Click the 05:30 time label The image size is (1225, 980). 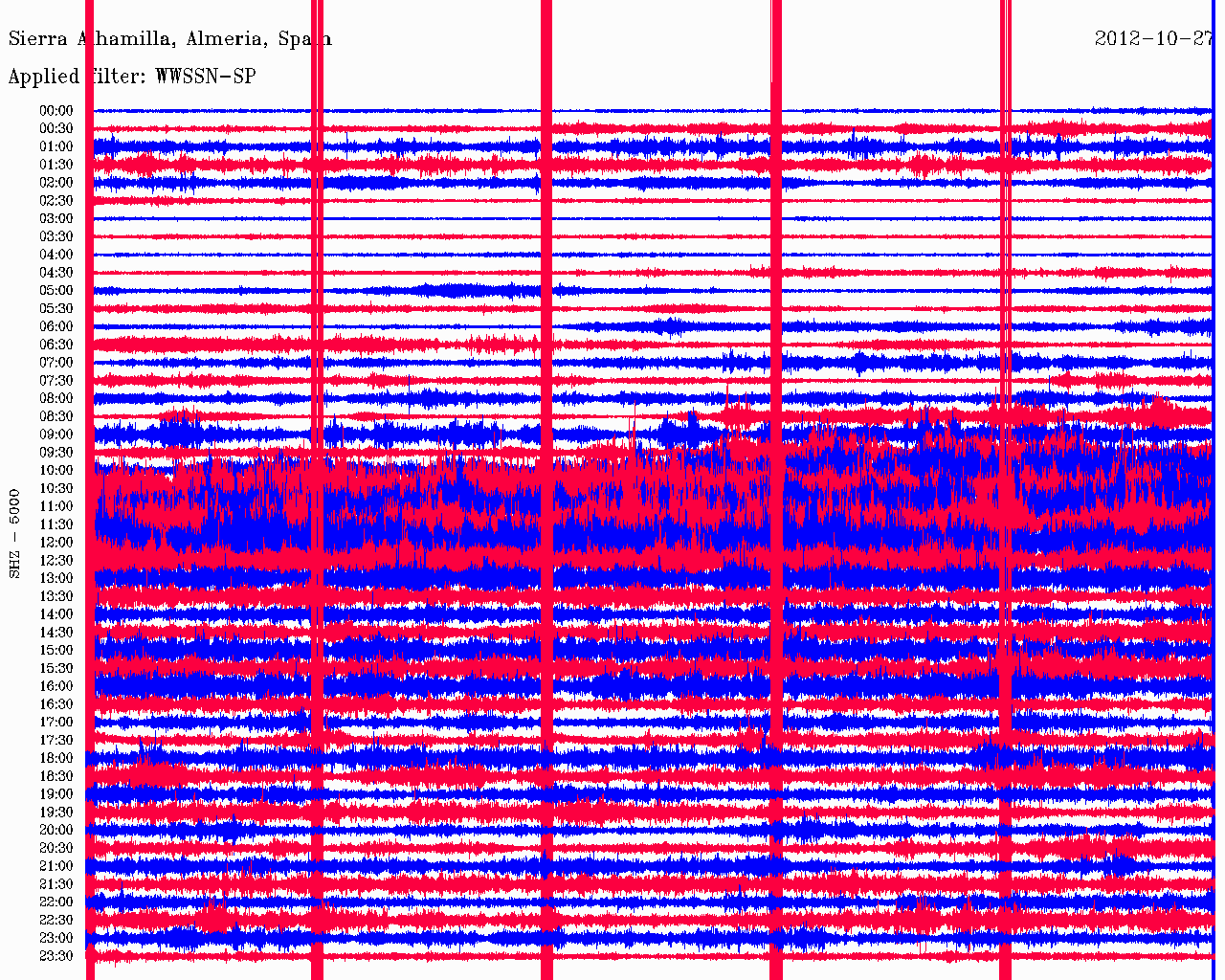click(x=56, y=309)
